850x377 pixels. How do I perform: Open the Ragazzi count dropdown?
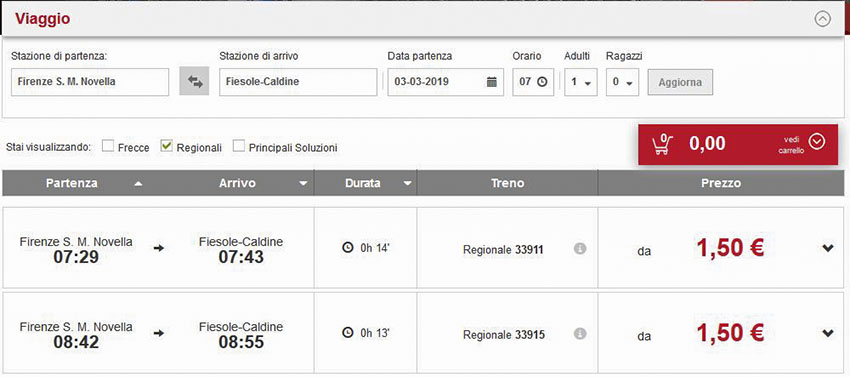click(x=622, y=82)
